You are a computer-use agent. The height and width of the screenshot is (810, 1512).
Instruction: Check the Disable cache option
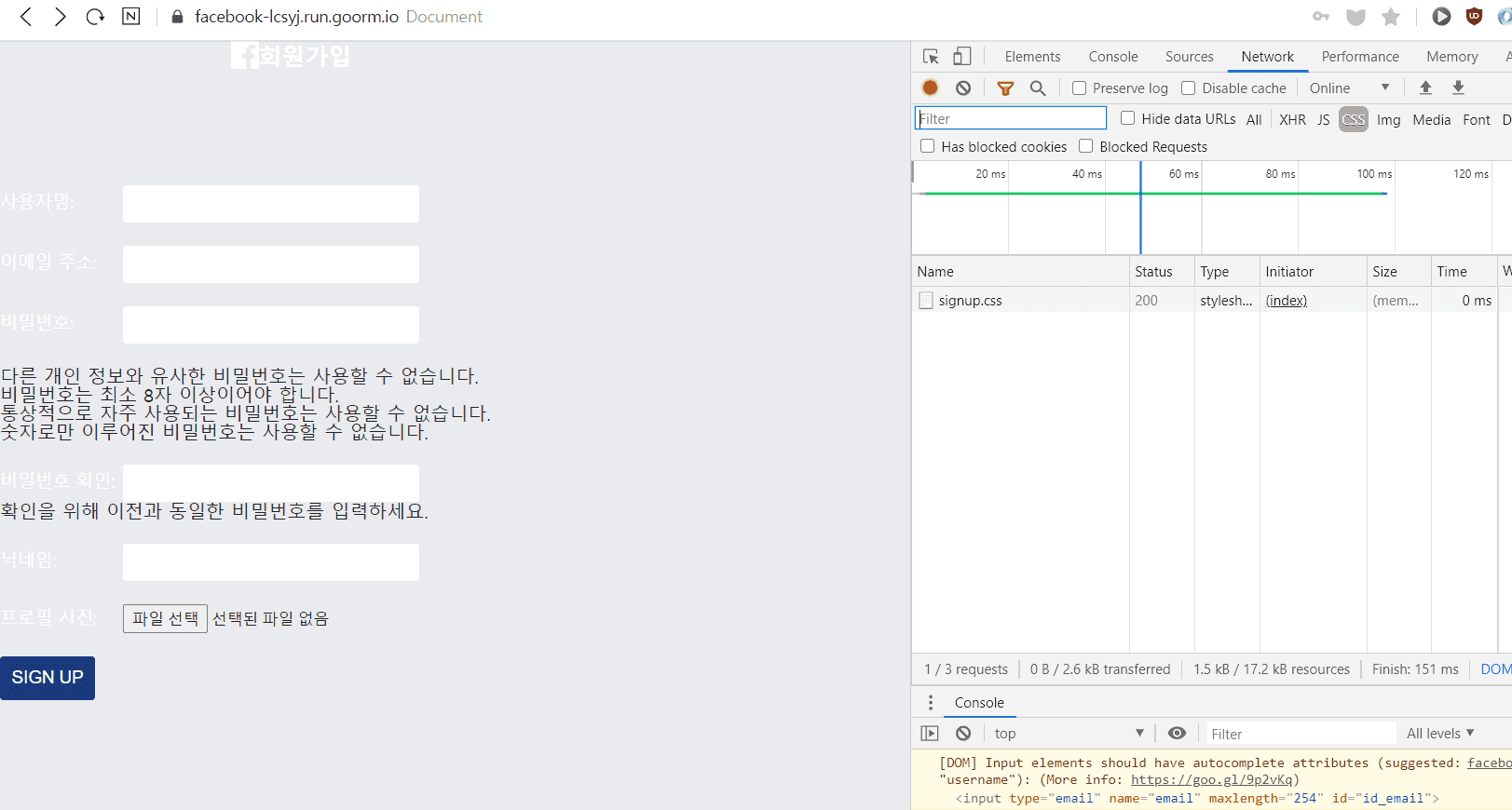tap(1189, 88)
